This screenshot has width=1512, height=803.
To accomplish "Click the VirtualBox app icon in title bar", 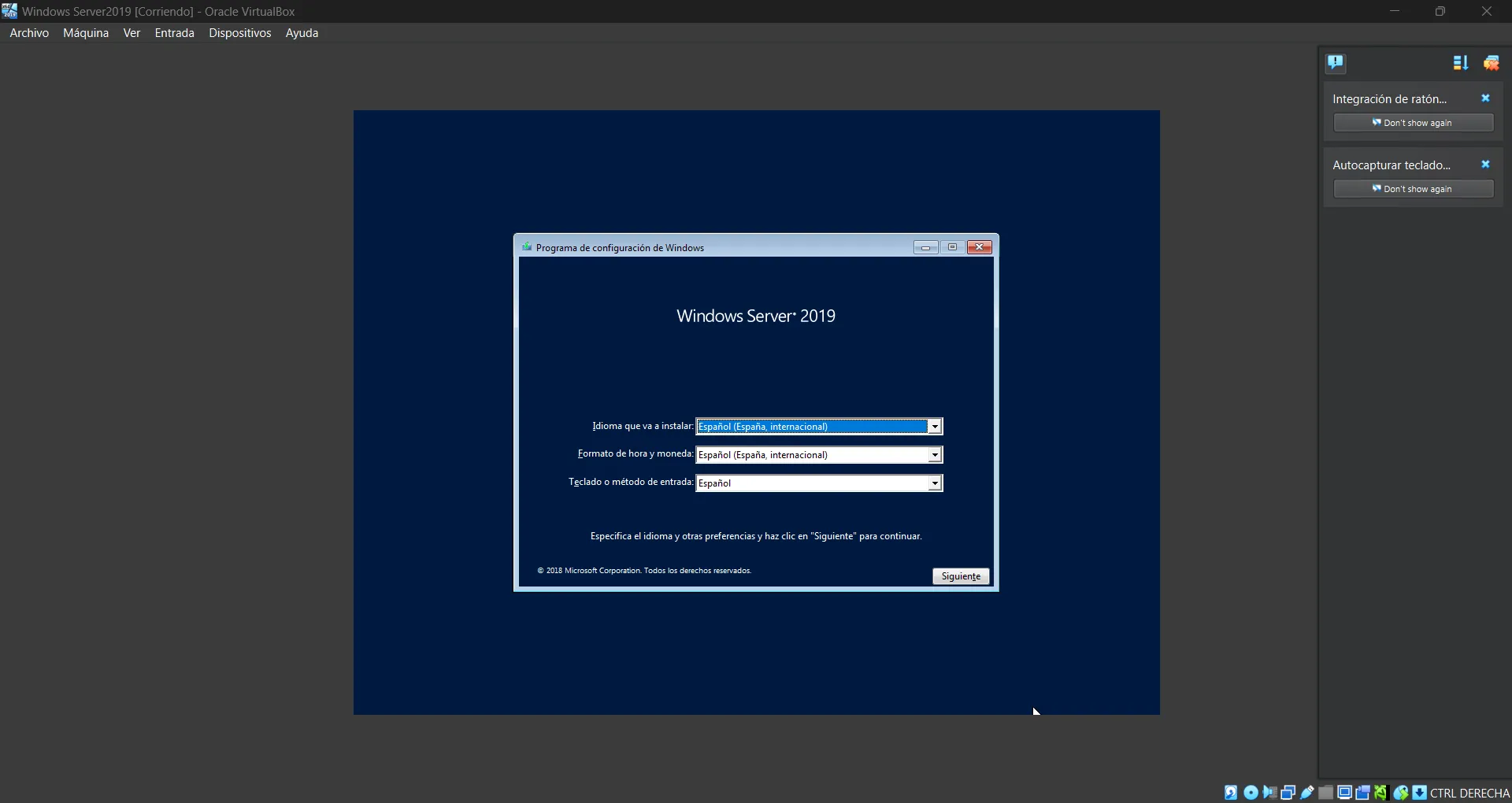I will 9,11.
